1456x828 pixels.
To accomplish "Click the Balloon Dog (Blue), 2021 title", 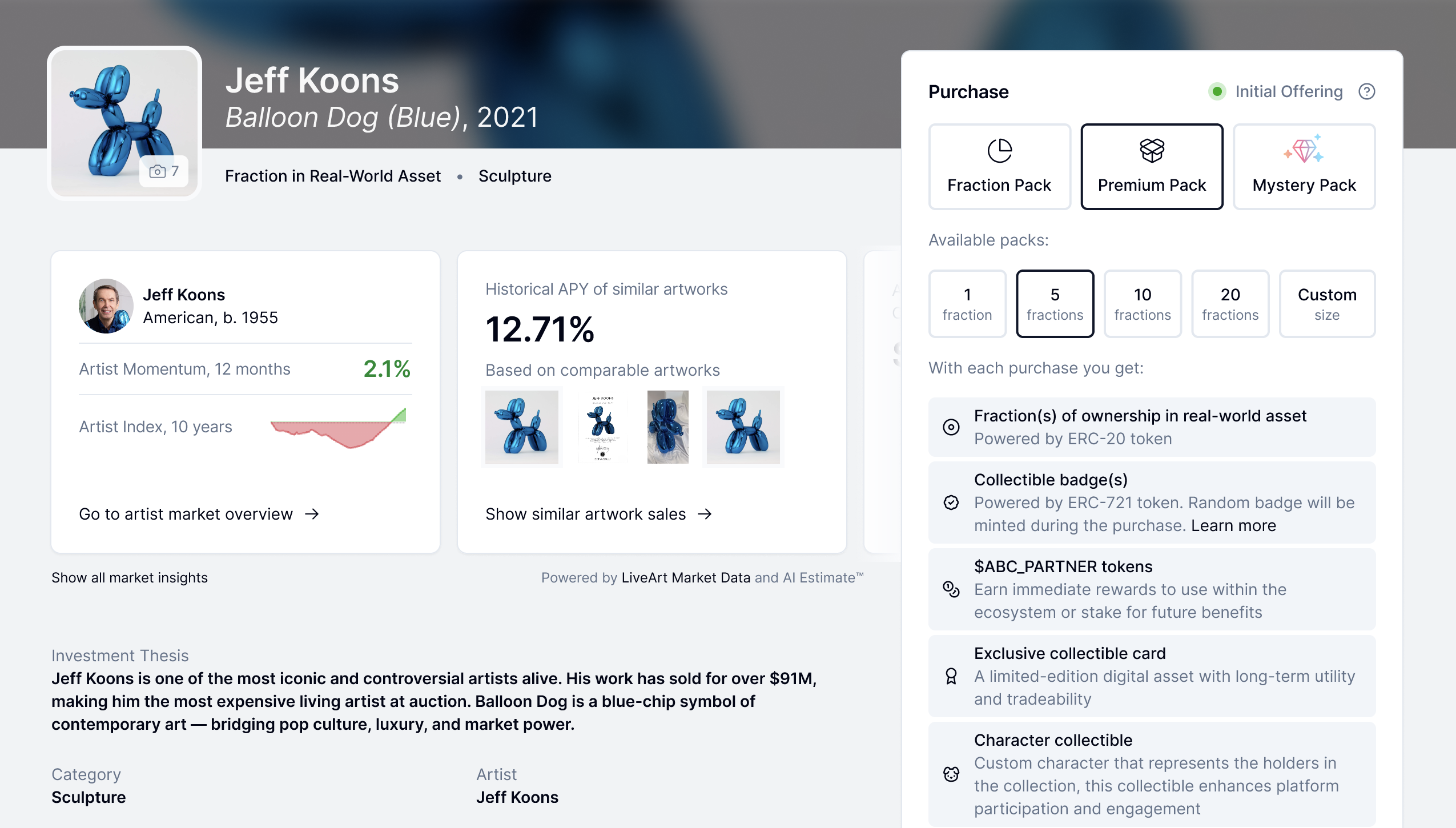I will click(381, 118).
